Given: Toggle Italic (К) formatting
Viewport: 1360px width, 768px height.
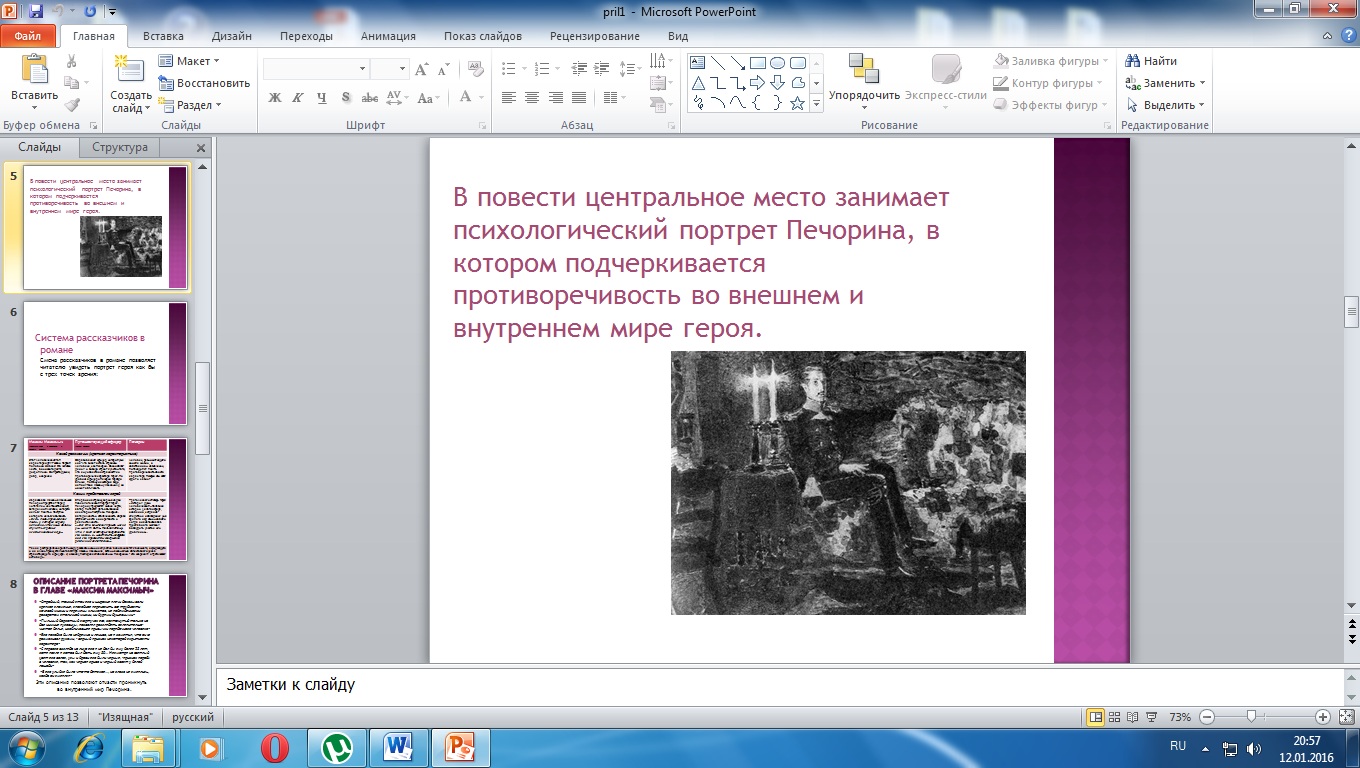Looking at the screenshot, I should click(298, 98).
